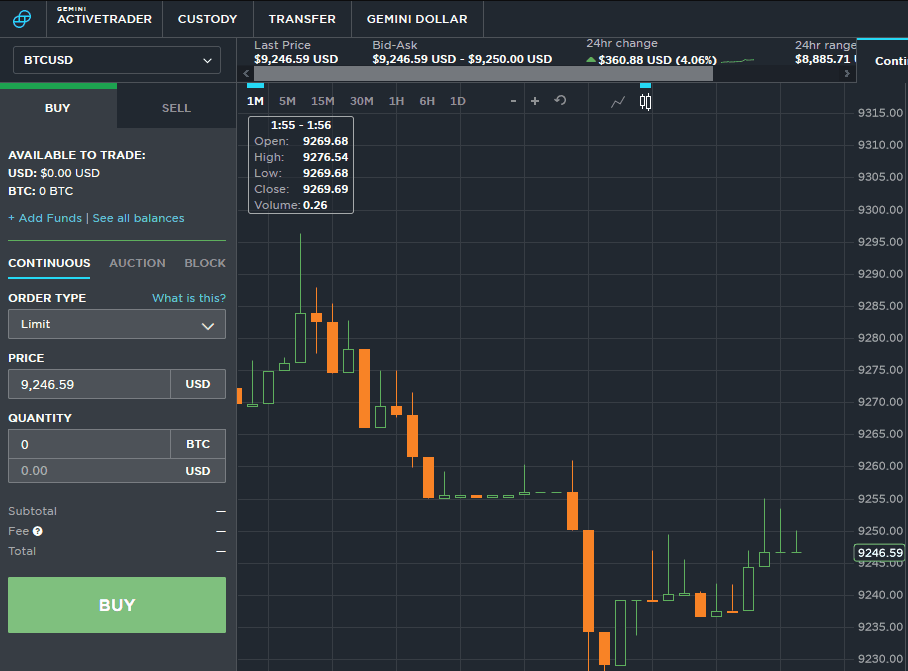
Task: Open the Gemini Dollar tab
Action: (417, 19)
